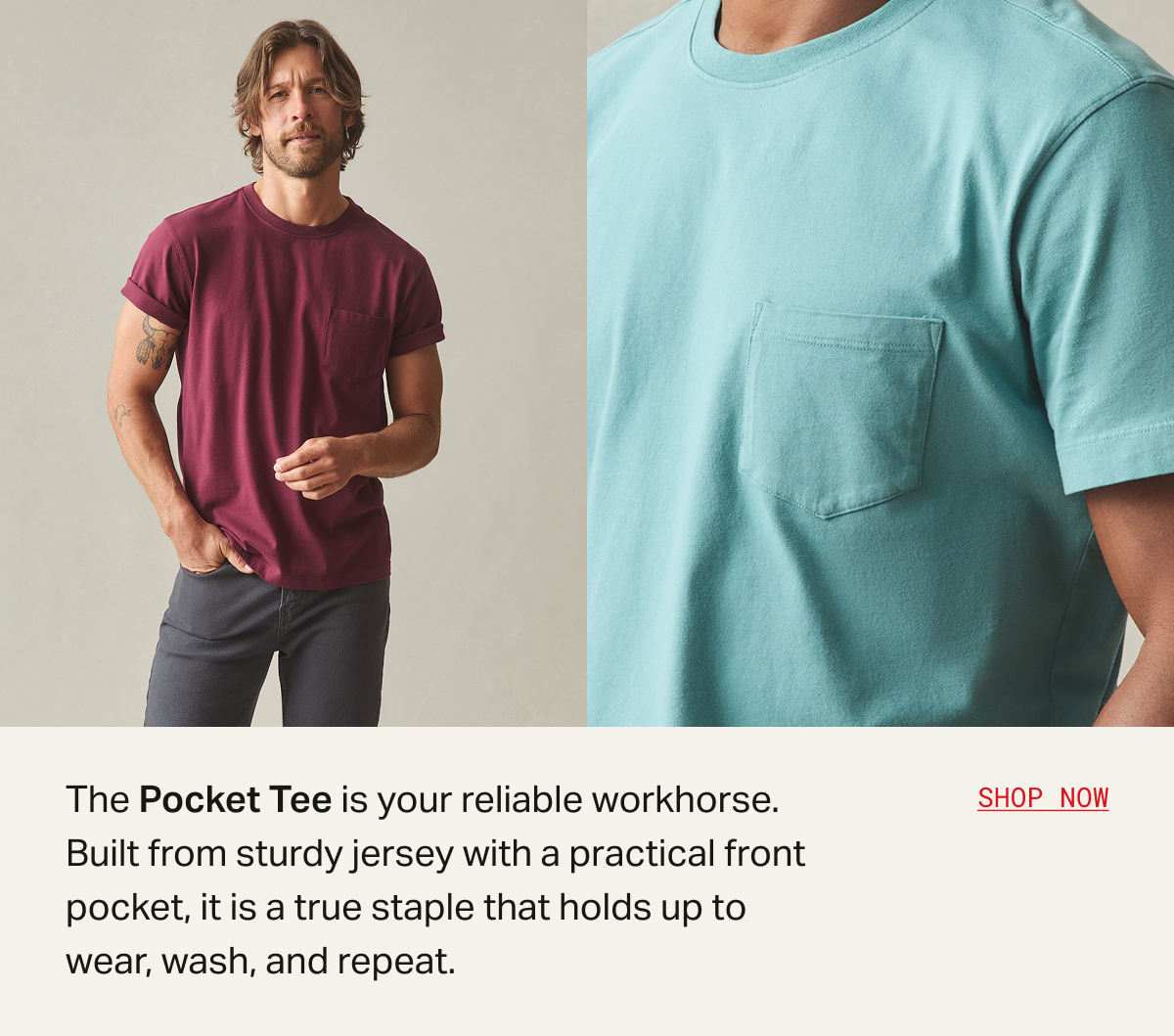Click the product description paragraph
The image size is (1174, 1036).
coord(435,880)
